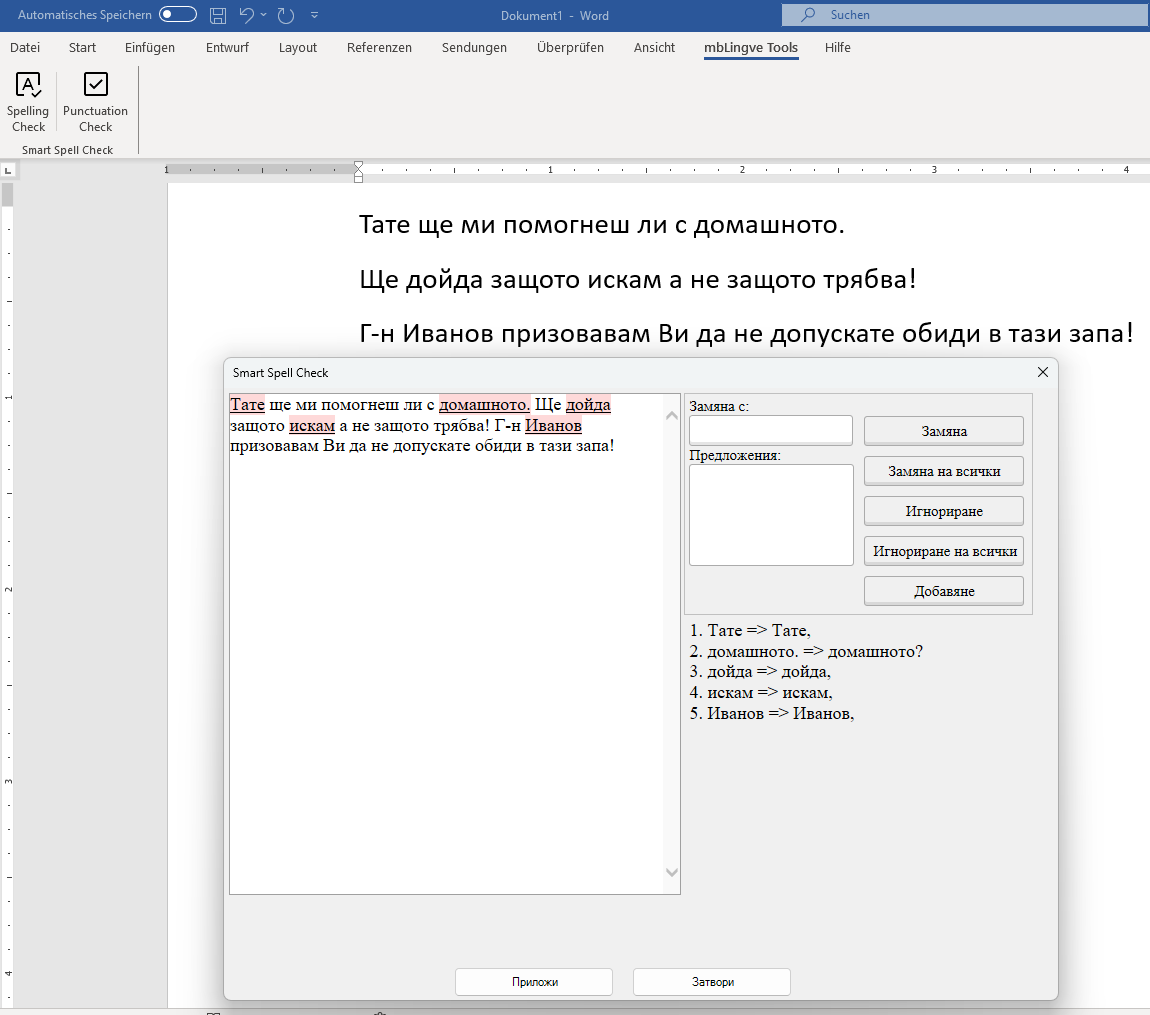1150x1015 pixels.
Task: Open the Ansicht tab
Action: point(654,48)
